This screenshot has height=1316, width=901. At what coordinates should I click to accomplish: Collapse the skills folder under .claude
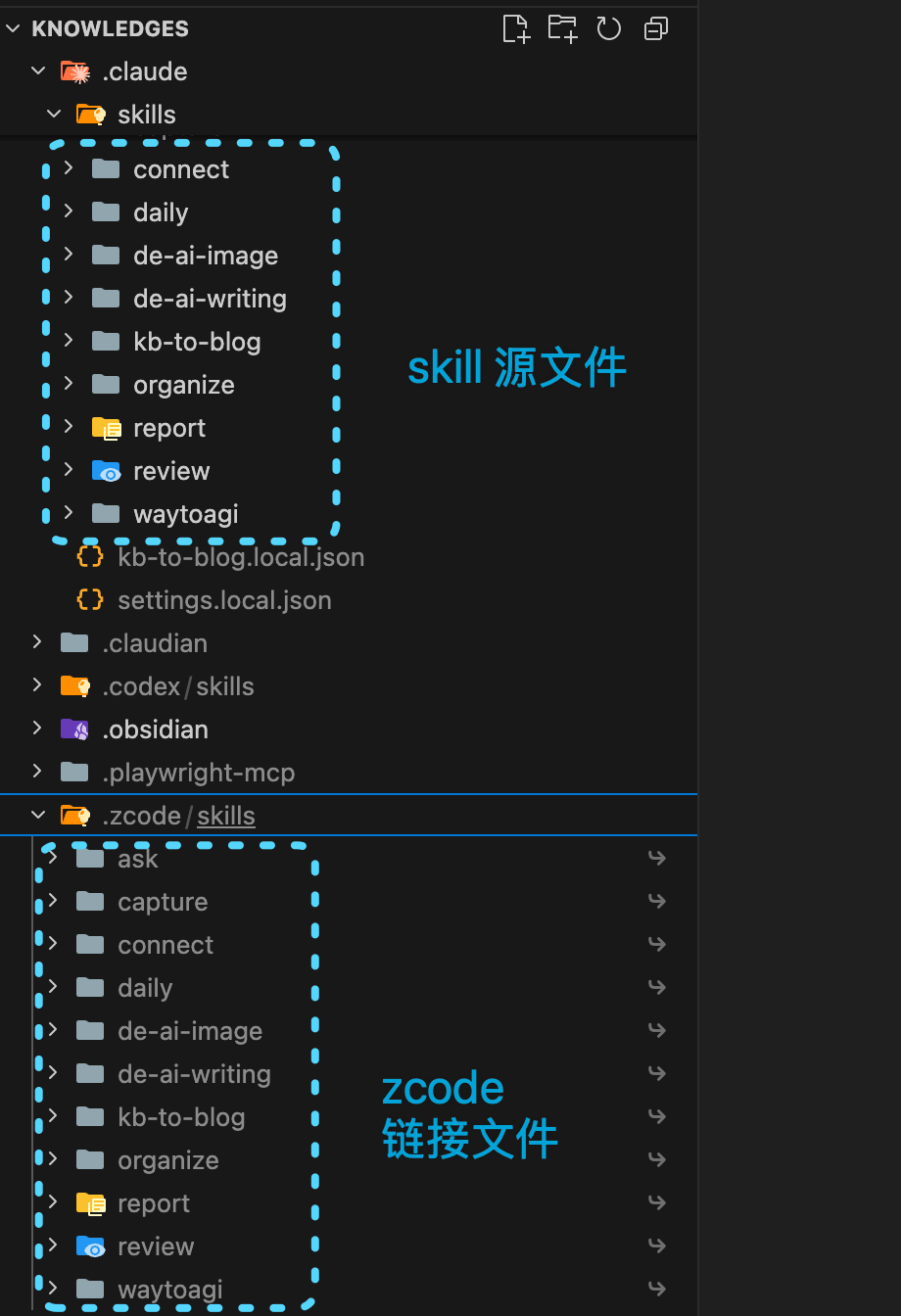point(54,115)
